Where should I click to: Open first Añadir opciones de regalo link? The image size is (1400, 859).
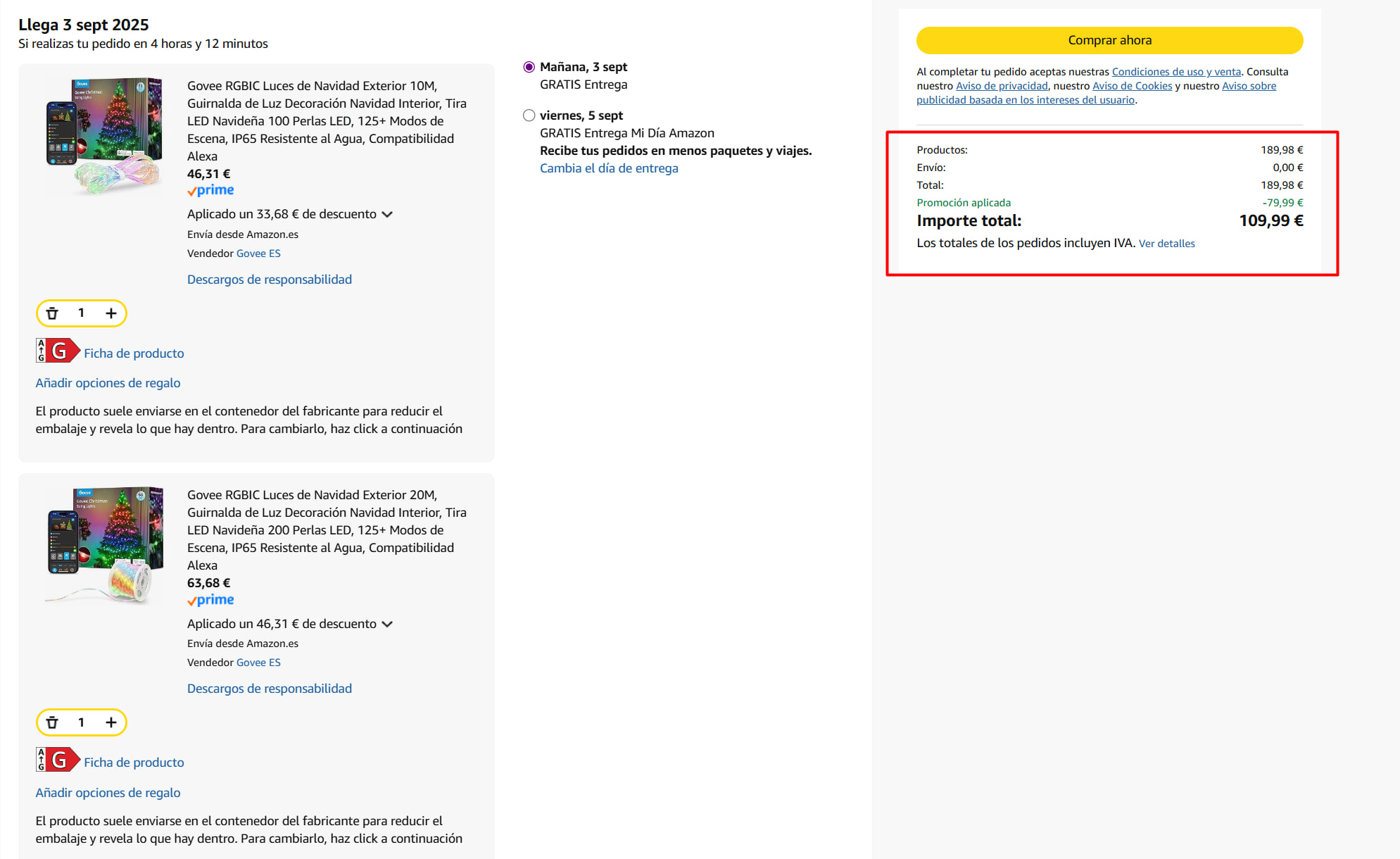click(108, 383)
